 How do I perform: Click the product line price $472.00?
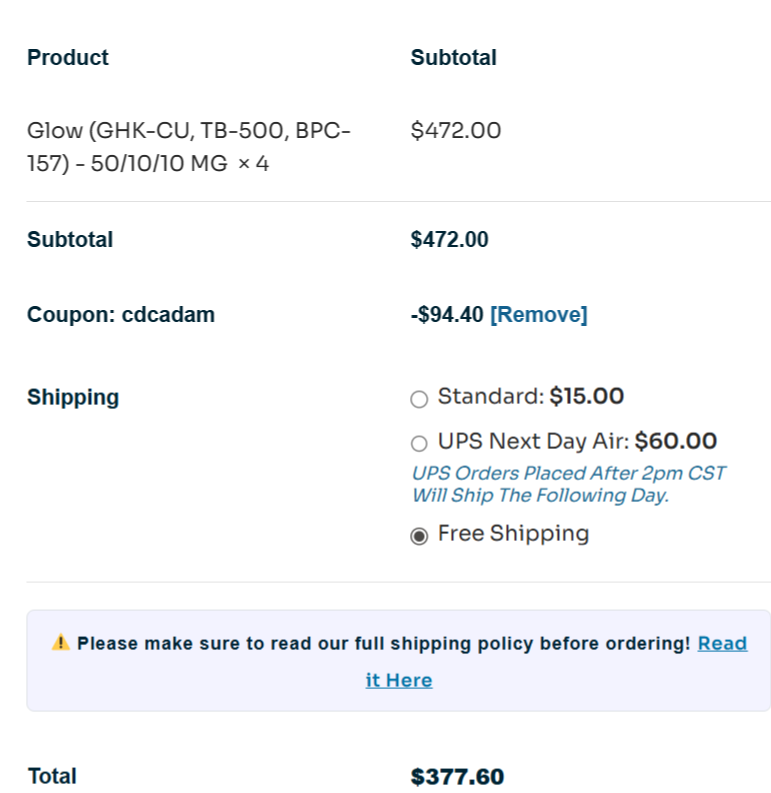click(x=456, y=130)
